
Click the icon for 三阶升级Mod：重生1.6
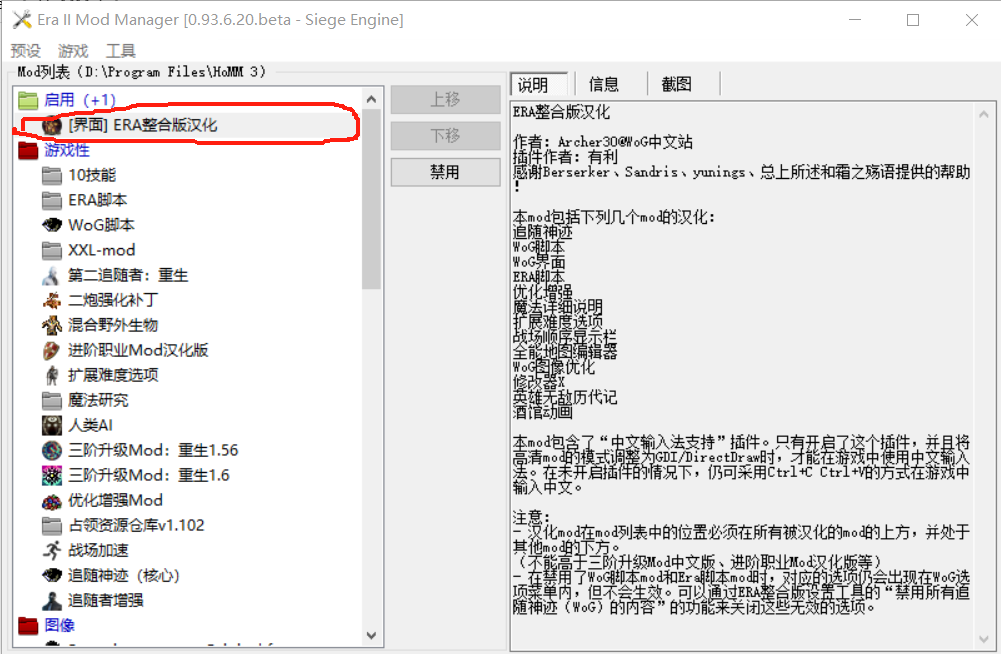coord(52,475)
